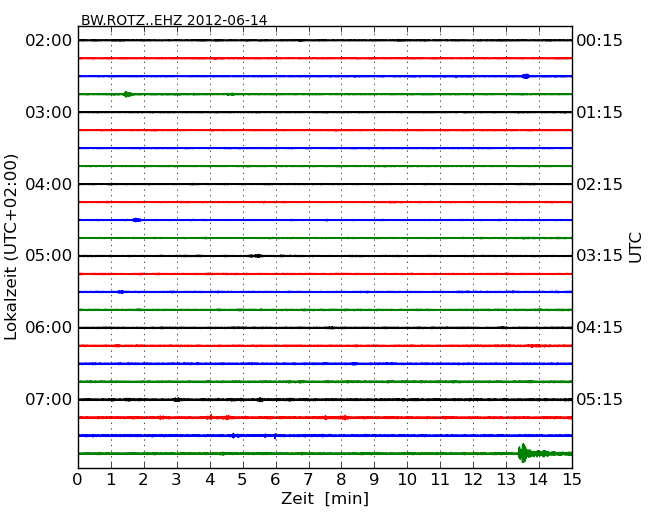Select x-axis tick label 2
This screenshot has height=520, width=650.
coord(143,479)
